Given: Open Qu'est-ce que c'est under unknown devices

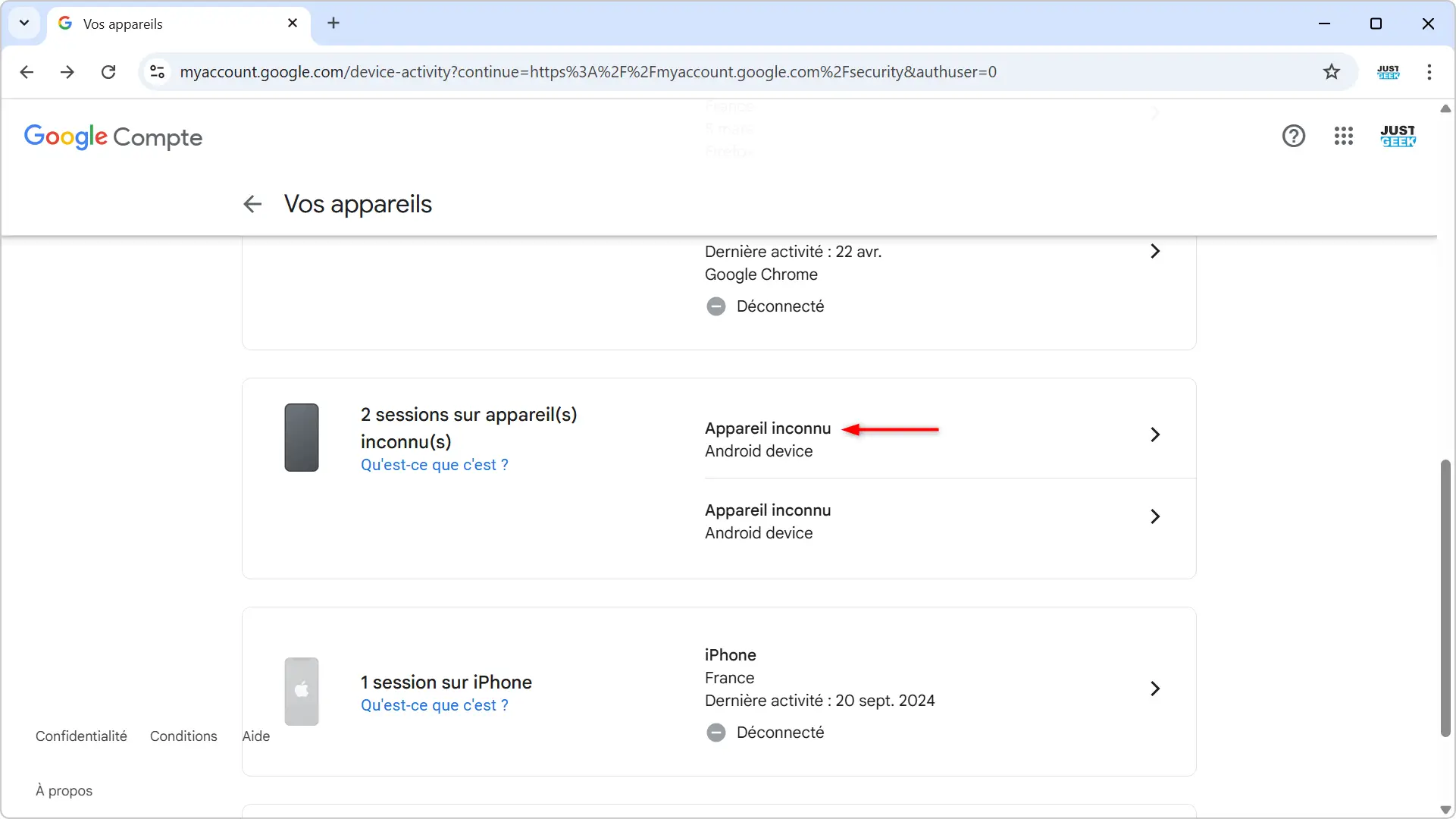Looking at the screenshot, I should point(434,465).
